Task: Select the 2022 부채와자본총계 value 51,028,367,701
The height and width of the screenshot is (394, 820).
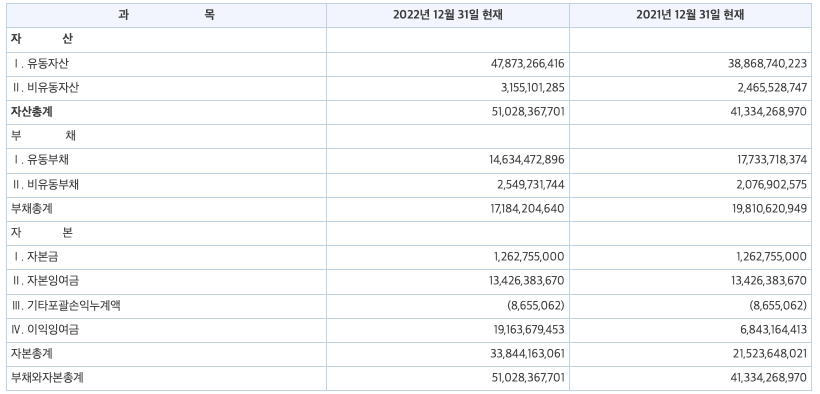Action: 529,378
